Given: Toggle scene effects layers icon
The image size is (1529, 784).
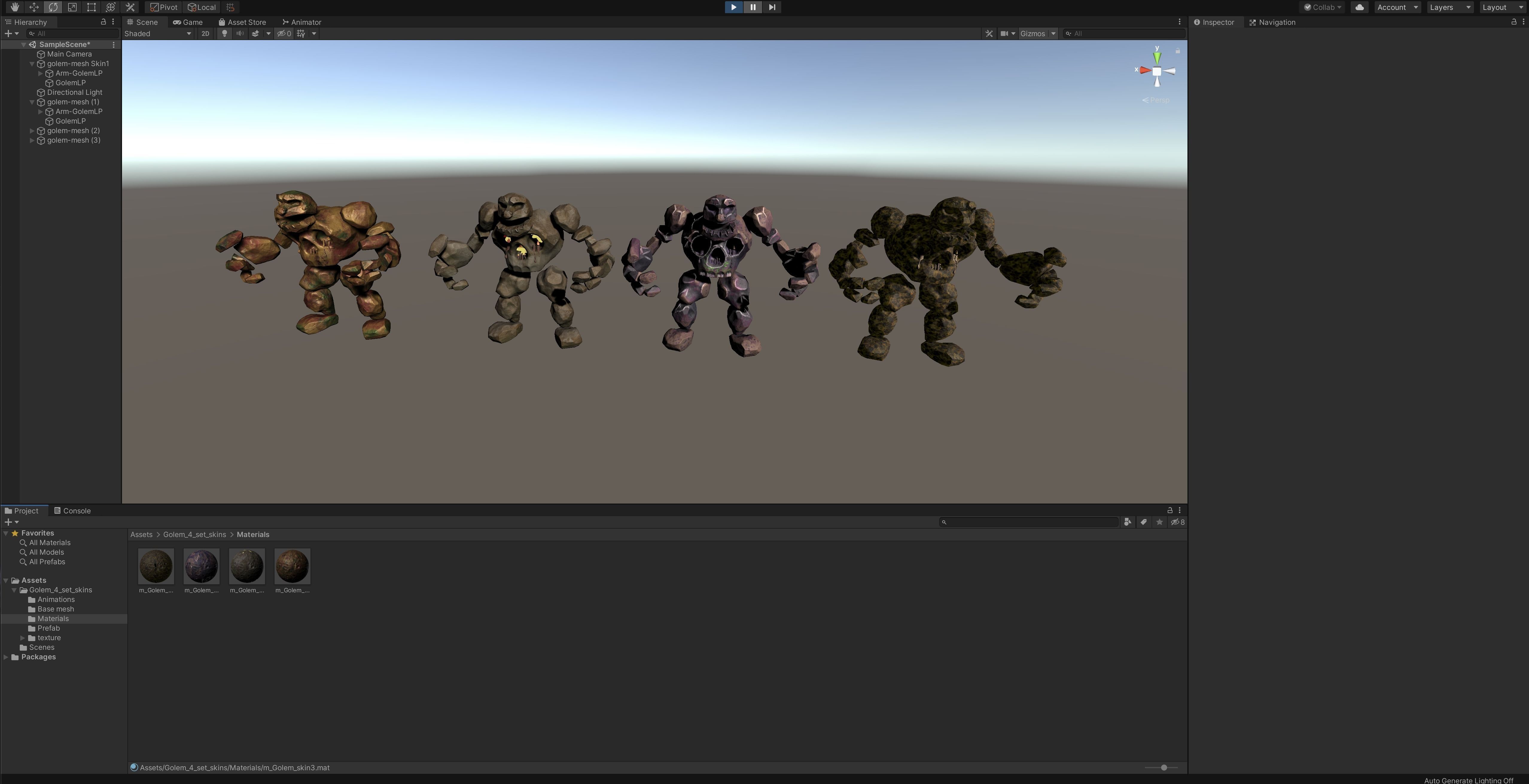Looking at the screenshot, I should [x=255, y=34].
